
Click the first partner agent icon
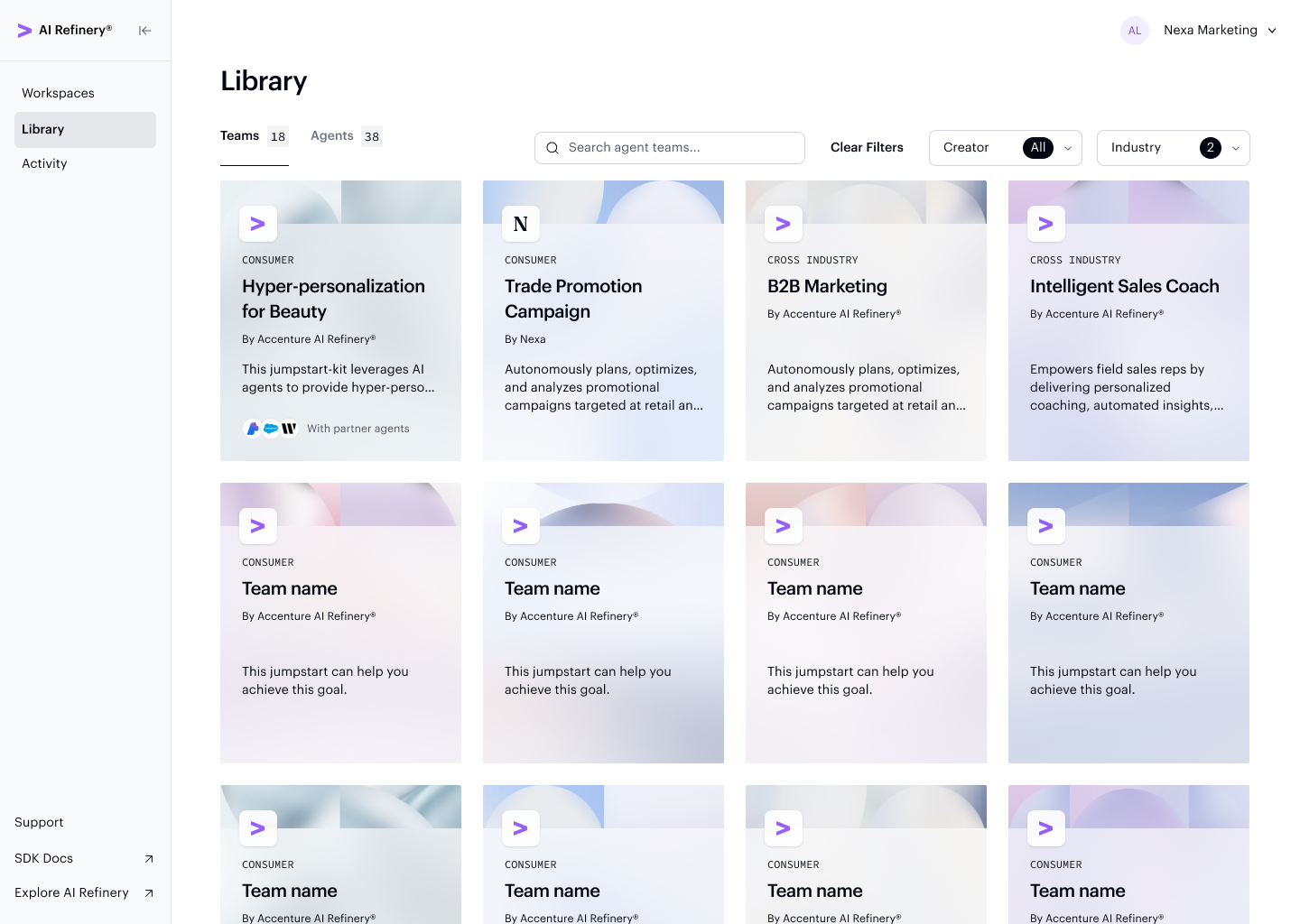(x=253, y=429)
